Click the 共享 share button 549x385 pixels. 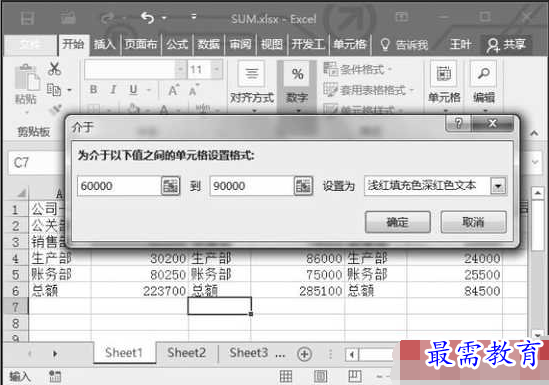click(x=506, y=45)
